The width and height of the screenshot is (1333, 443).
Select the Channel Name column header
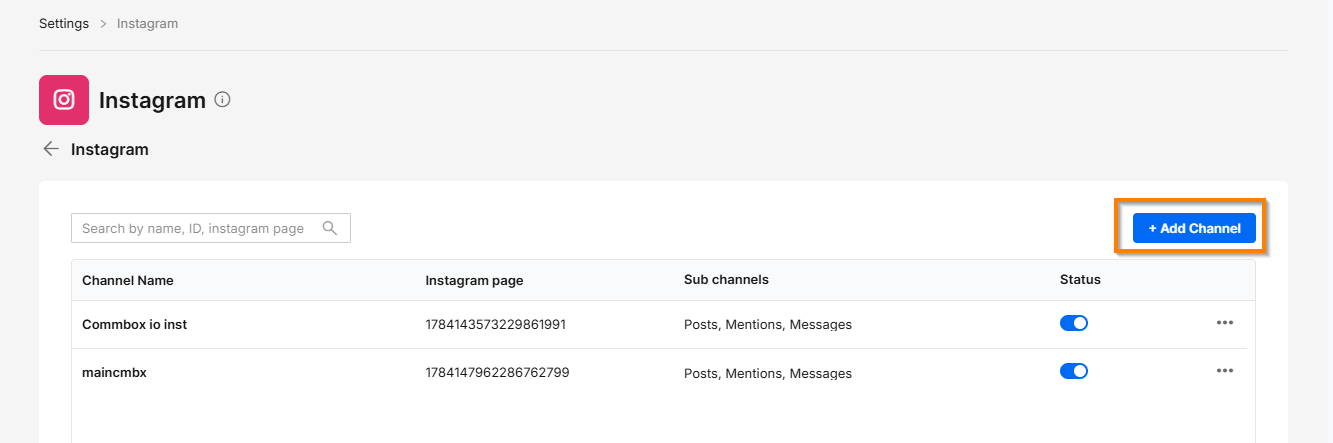pos(128,280)
